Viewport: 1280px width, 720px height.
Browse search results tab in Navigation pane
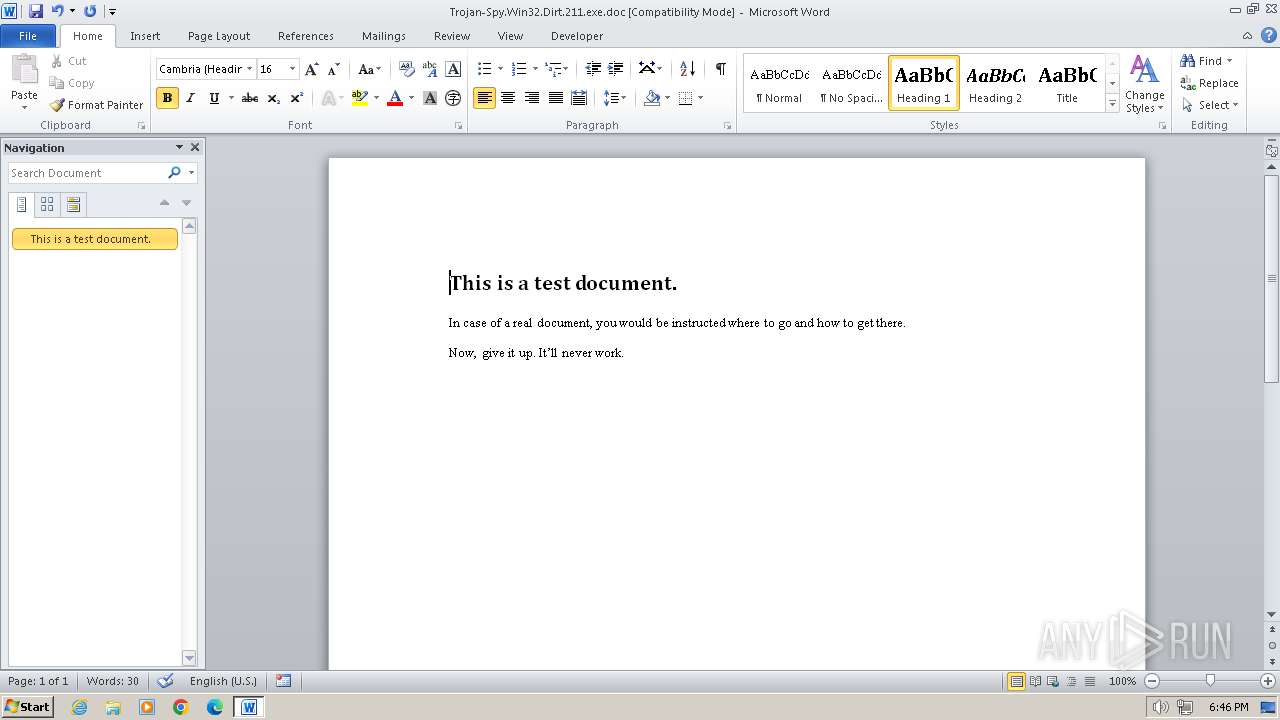[73, 205]
